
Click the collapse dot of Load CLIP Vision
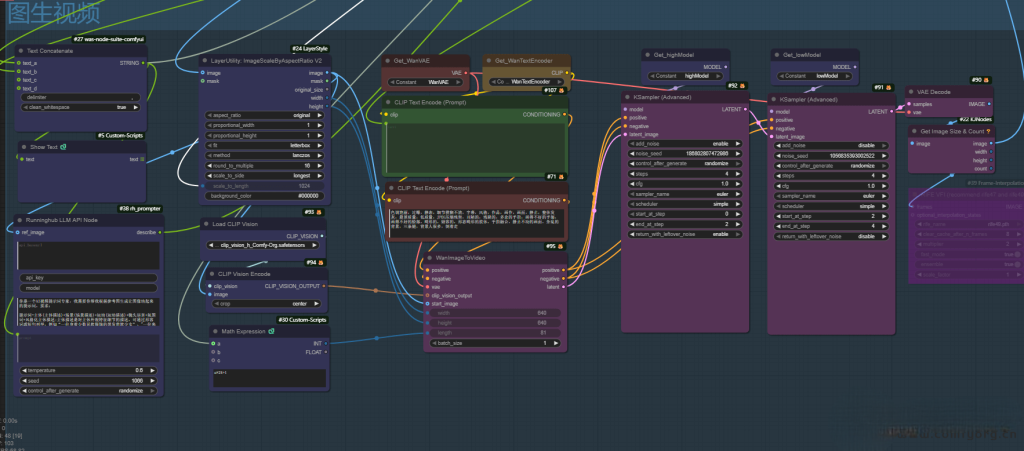click(207, 224)
